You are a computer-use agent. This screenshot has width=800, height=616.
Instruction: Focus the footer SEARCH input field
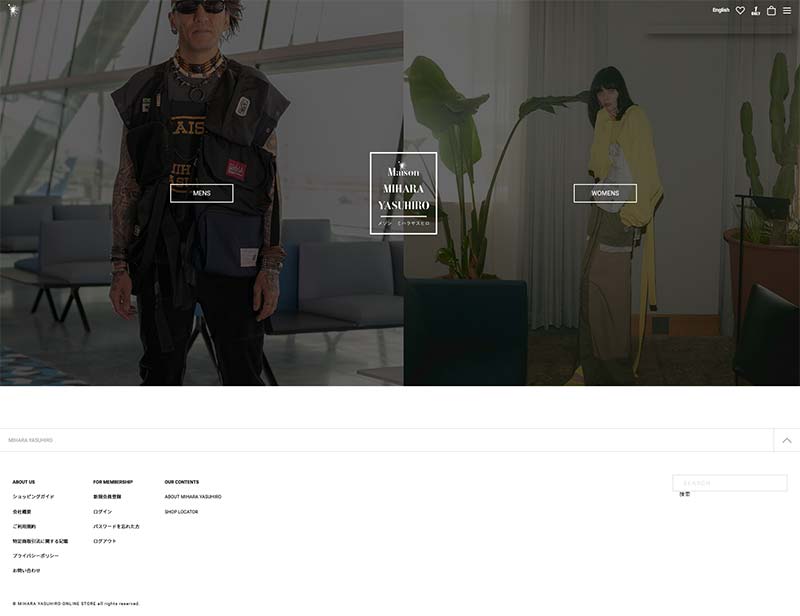(730, 483)
